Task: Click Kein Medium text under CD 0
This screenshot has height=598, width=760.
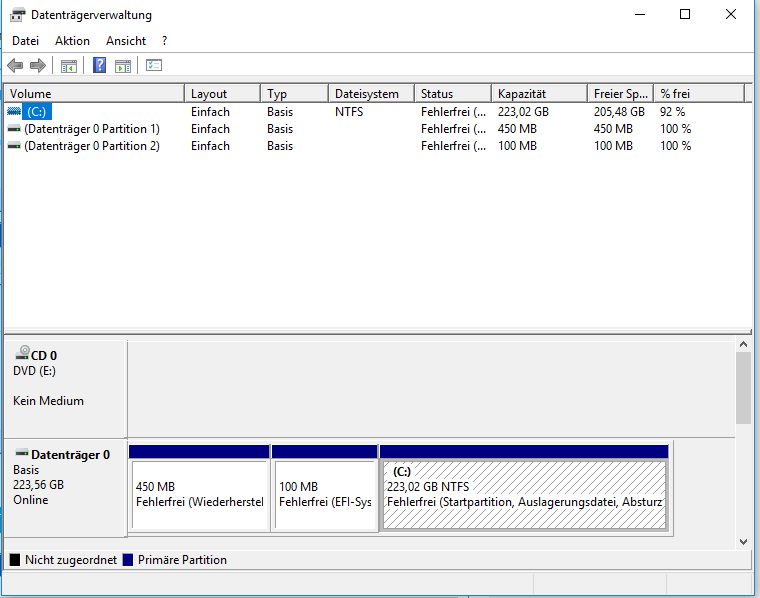Action: coord(48,401)
